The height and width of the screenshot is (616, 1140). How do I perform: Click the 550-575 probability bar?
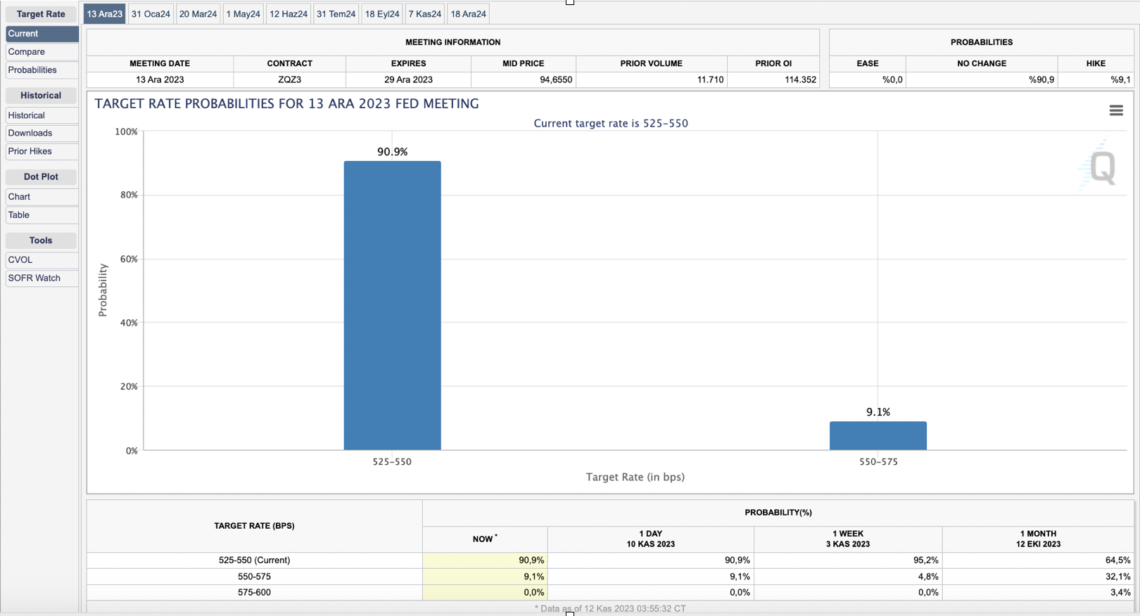coord(878,436)
